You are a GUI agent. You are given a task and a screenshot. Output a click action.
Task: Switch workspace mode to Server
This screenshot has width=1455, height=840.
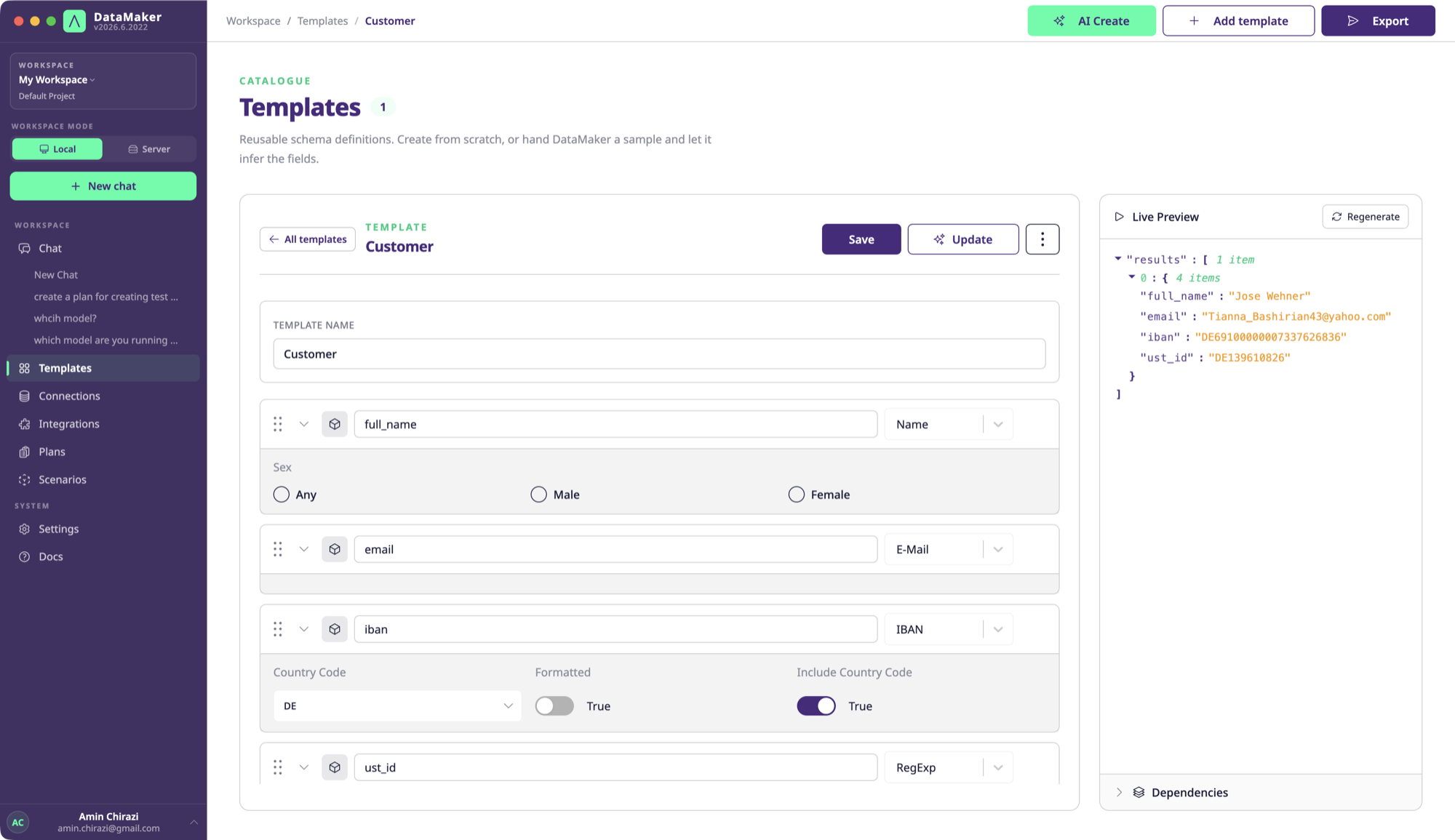pos(149,149)
